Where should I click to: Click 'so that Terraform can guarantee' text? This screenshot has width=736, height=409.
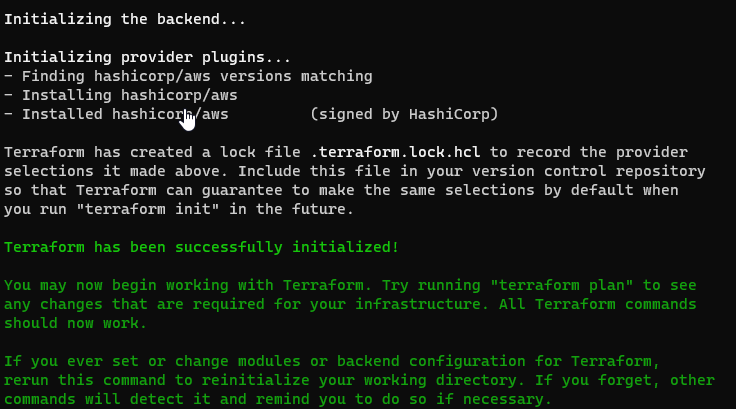143,190
